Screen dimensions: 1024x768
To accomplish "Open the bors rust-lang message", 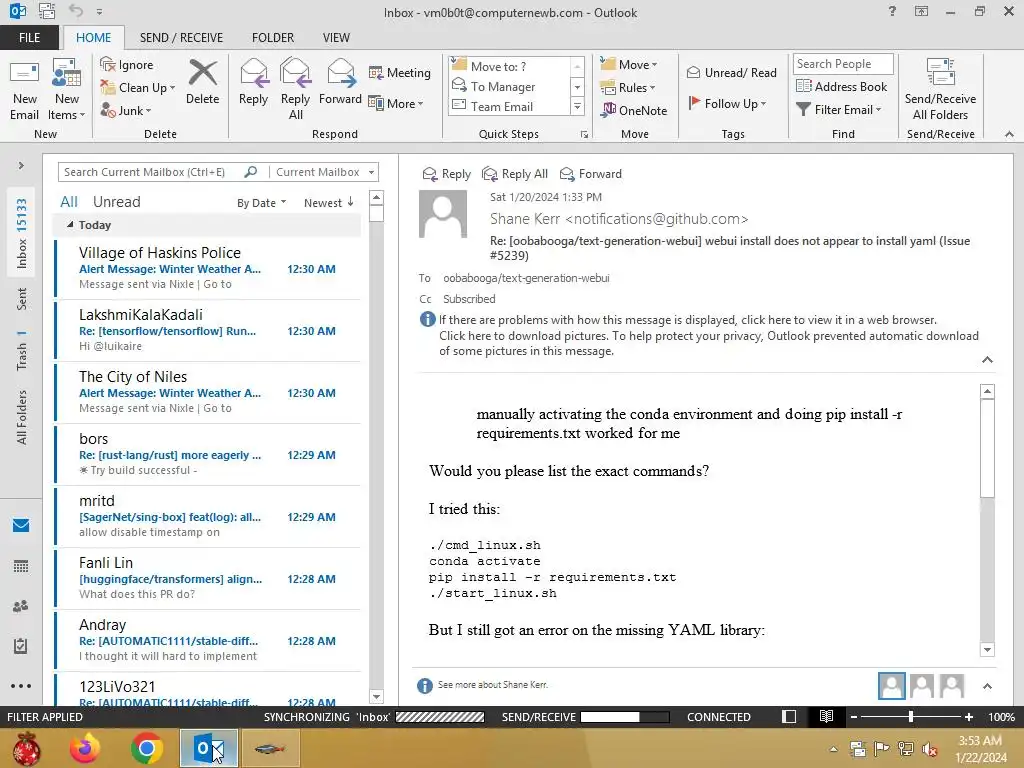I will 208,453.
